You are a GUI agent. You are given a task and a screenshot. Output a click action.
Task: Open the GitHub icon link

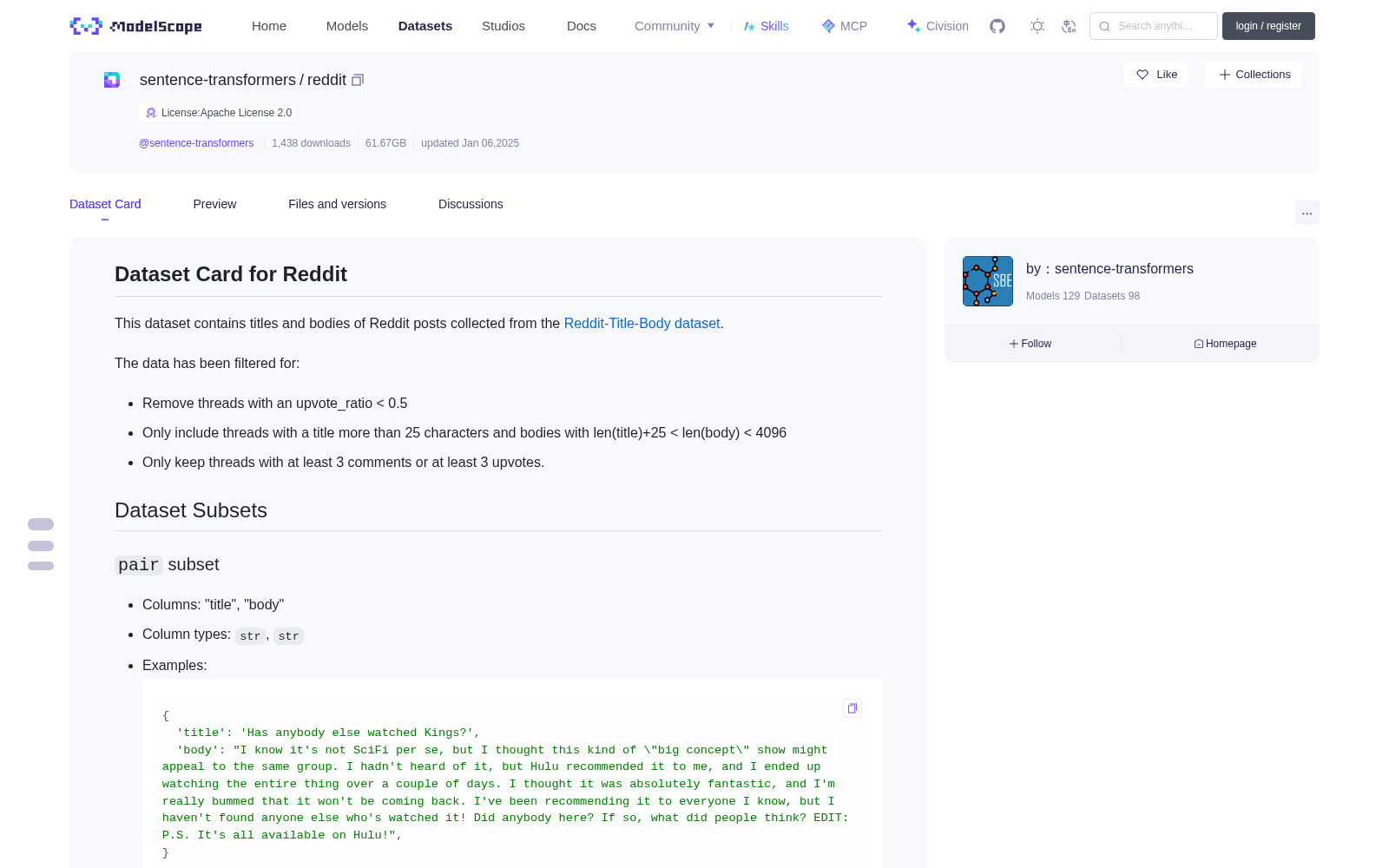click(x=997, y=26)
